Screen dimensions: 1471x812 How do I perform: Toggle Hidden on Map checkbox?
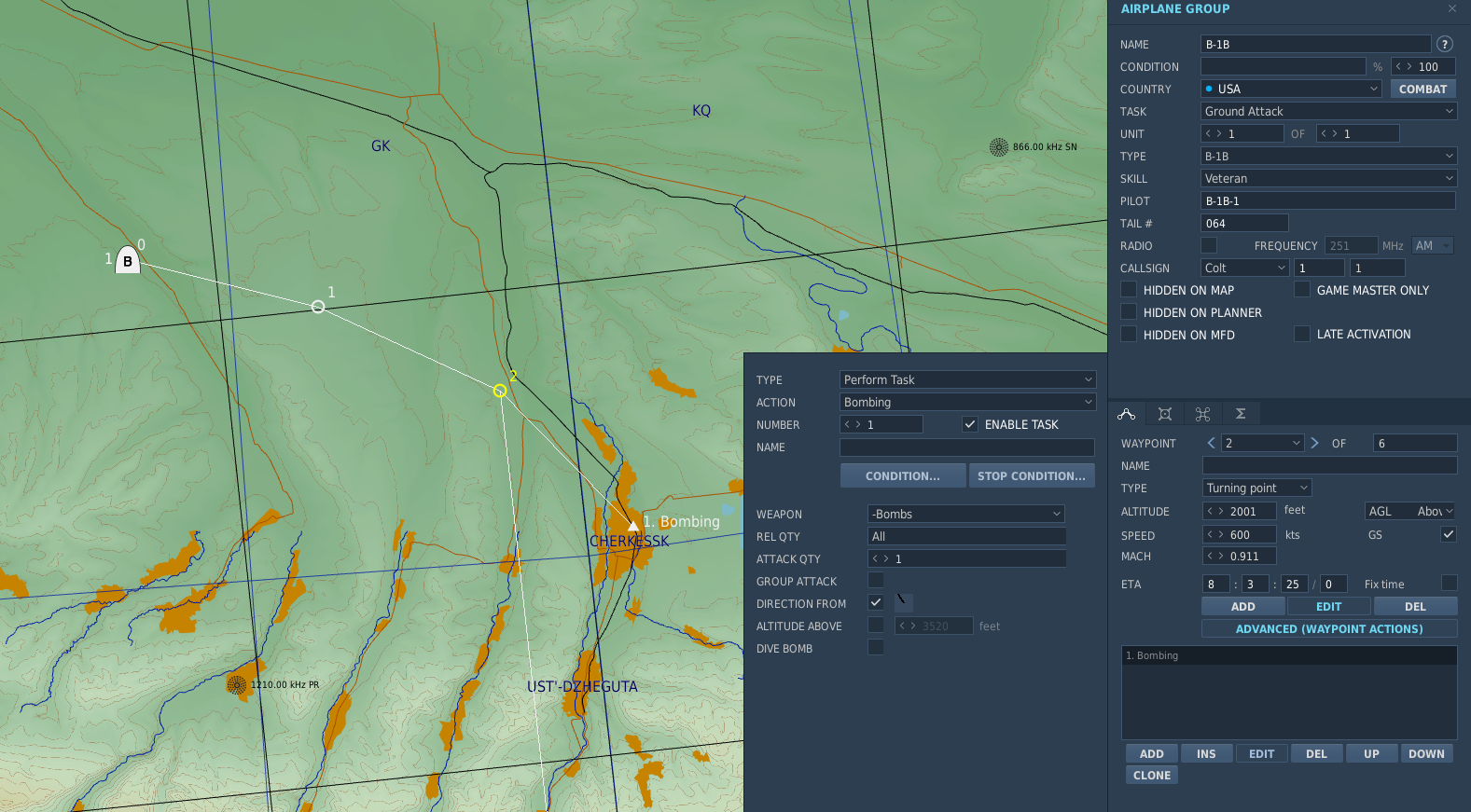coord(1129,290)
